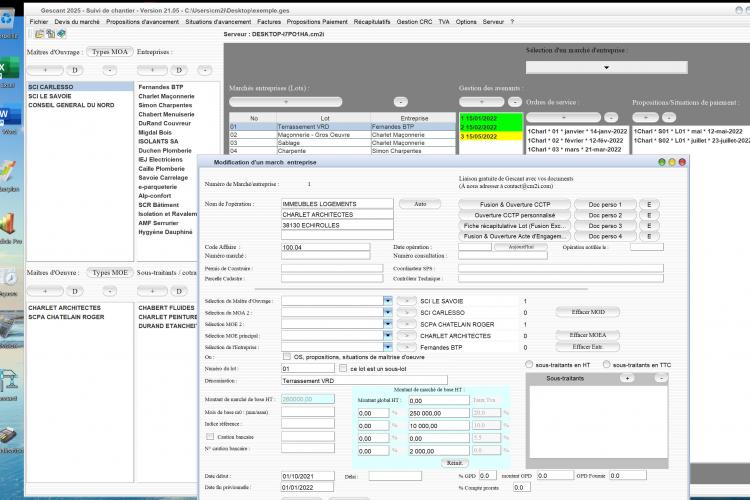This screenshot has width=750, height=500.
Task: Select '1Charl * 02 * février * 12-fév-2022' order
Action: coord(577,141)
